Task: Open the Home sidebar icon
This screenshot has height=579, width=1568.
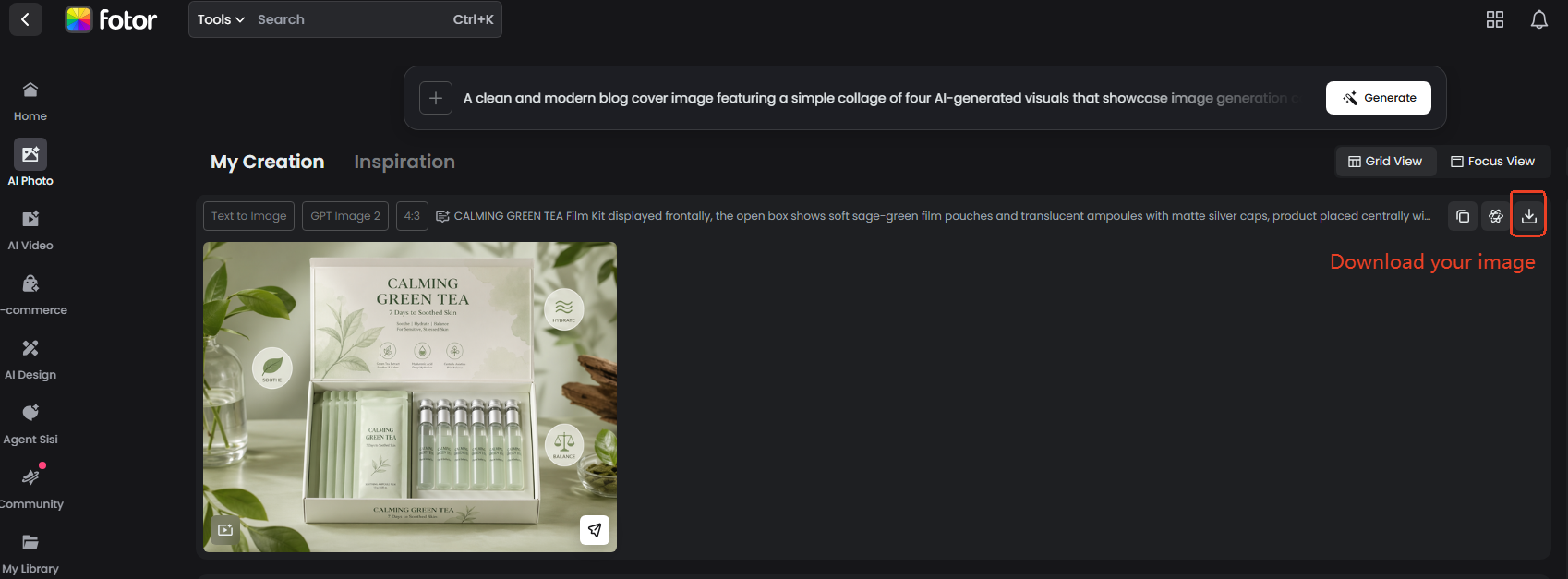Action: pos(30,90)
